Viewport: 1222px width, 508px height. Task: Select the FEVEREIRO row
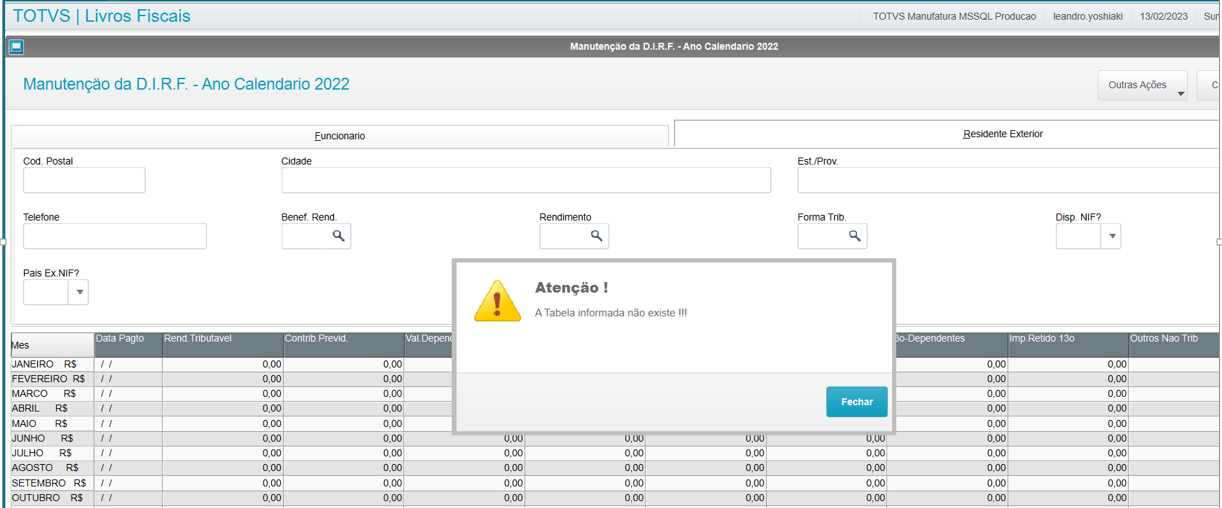[615, 379]
